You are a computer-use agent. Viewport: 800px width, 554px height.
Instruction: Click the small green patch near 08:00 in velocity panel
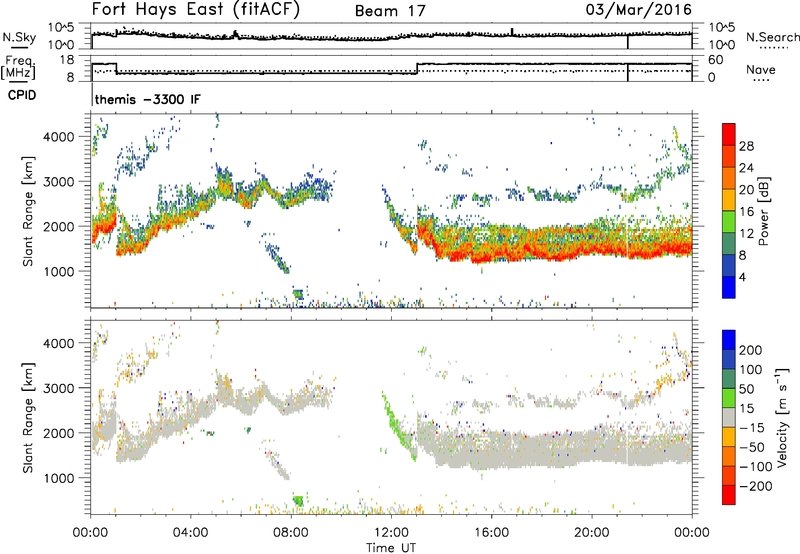(x=297, y=500)
